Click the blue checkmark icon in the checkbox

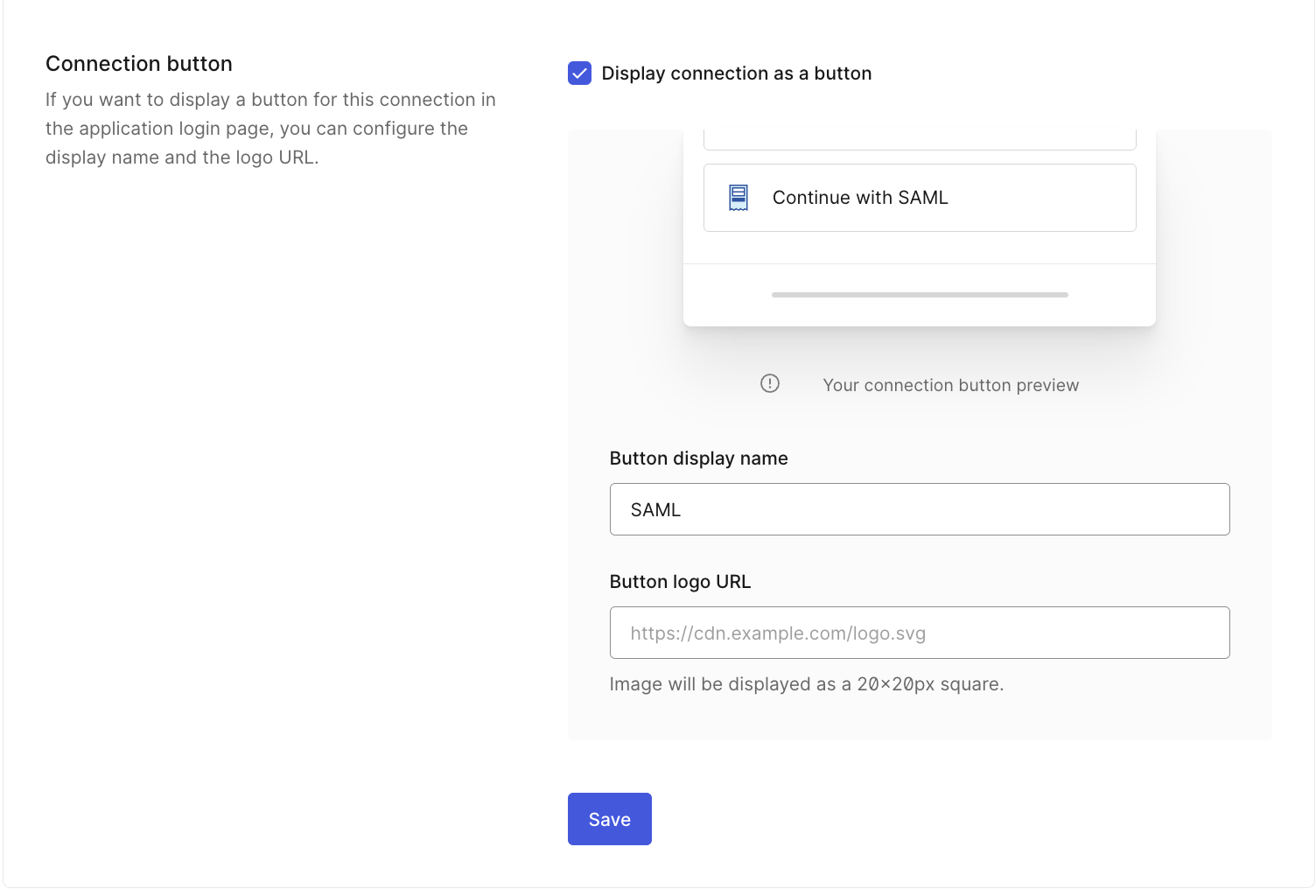579,73
